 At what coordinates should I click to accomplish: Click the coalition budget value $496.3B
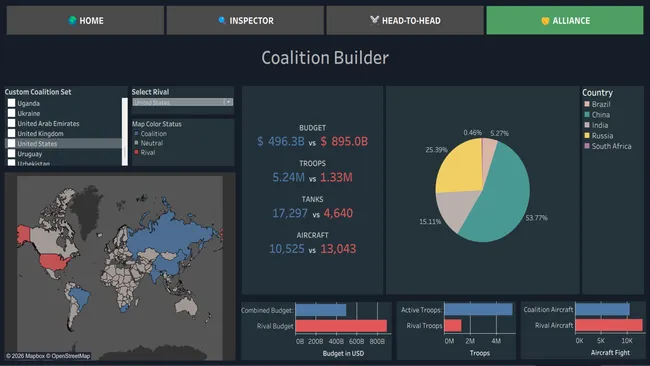click(x=281, y=142)
